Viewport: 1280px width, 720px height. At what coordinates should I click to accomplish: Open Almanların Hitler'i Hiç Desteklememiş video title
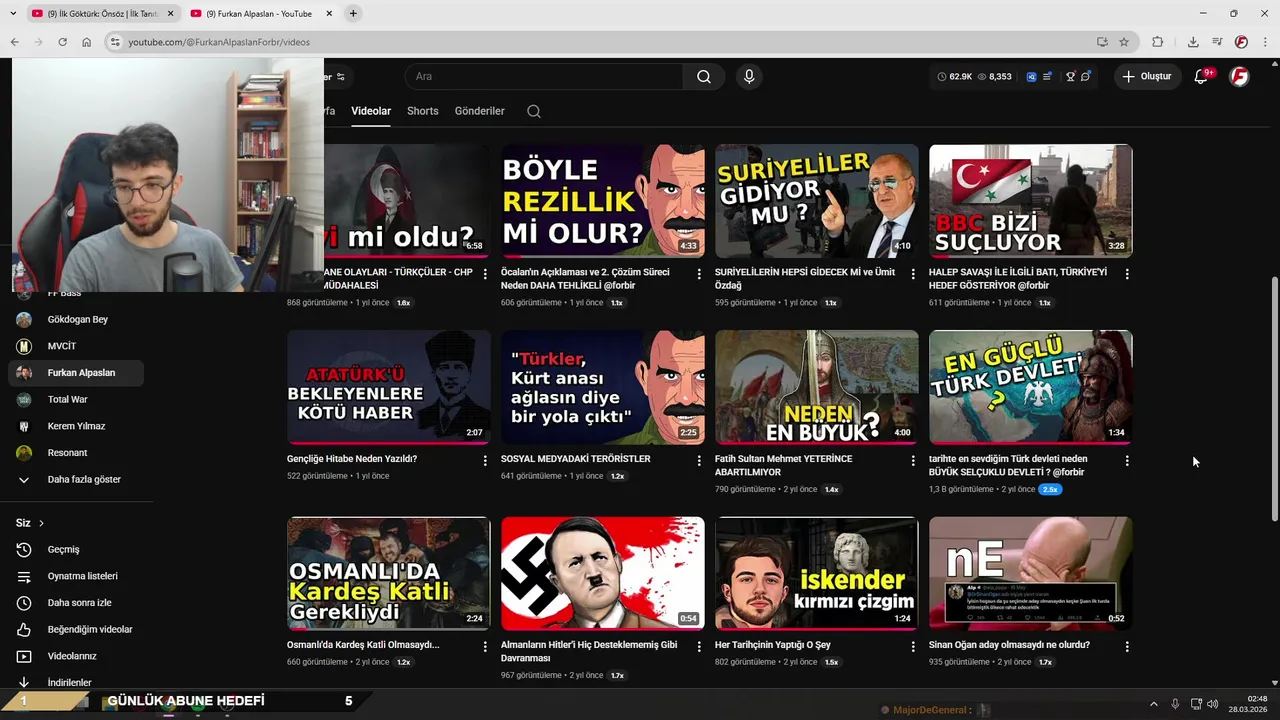pyautogui.click(x=589, y=652)
